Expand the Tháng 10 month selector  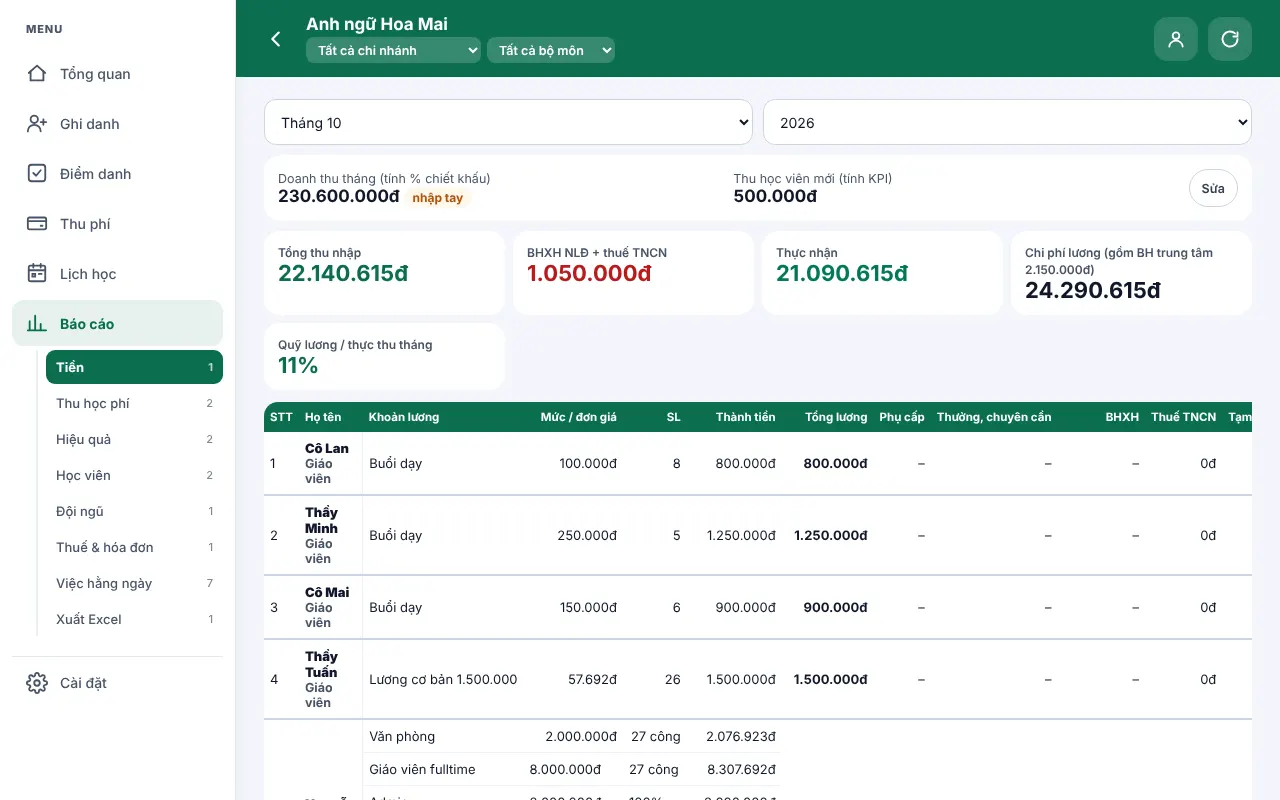[x=508, y=122]
